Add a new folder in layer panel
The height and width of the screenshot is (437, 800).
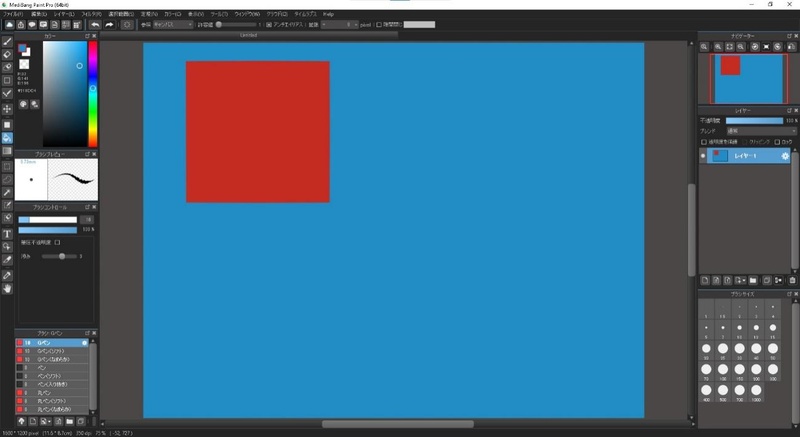tap(753, 280)
